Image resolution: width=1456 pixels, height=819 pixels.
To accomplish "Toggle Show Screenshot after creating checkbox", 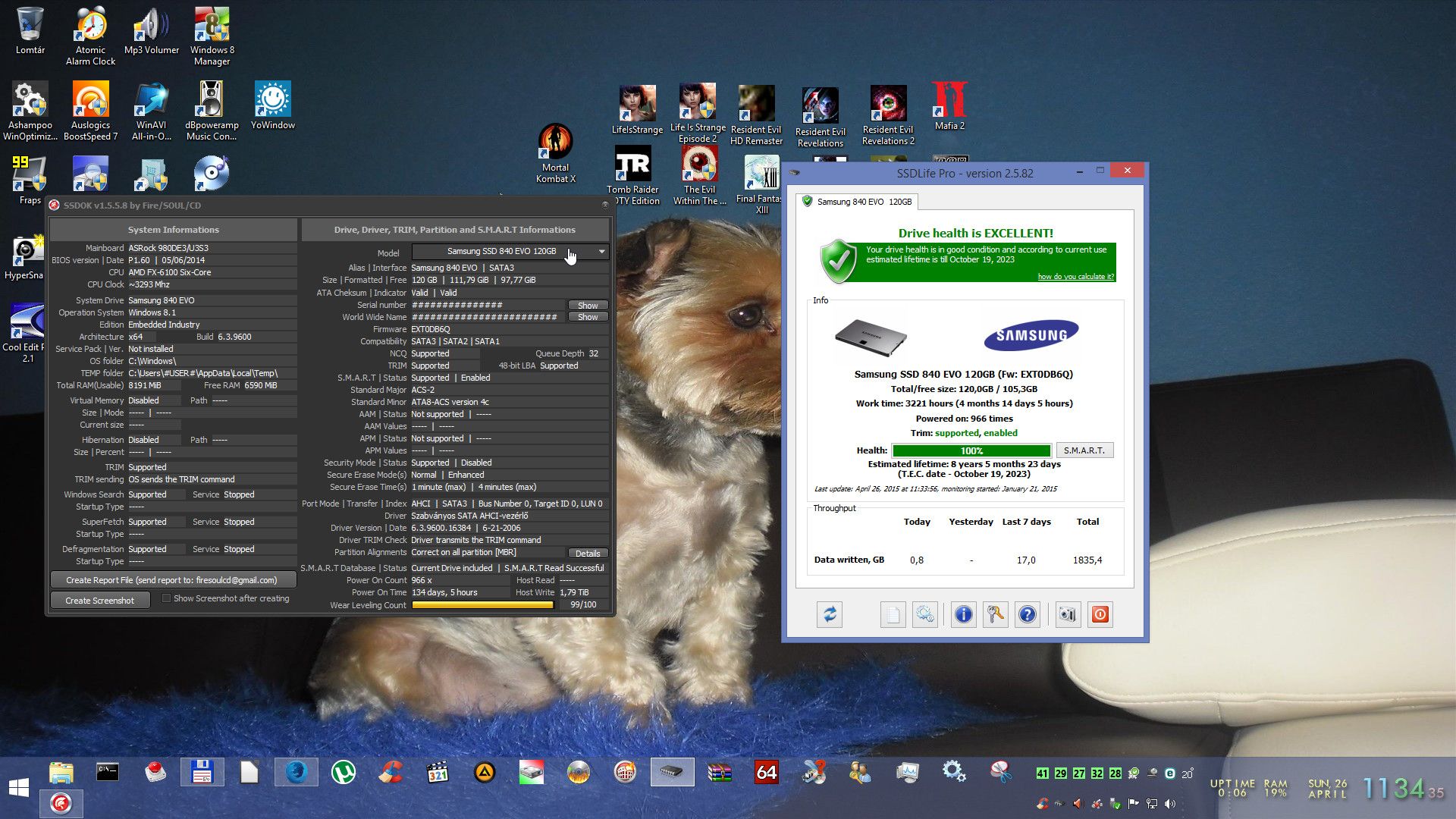I will pyautogui.click(x=166, y=598).
